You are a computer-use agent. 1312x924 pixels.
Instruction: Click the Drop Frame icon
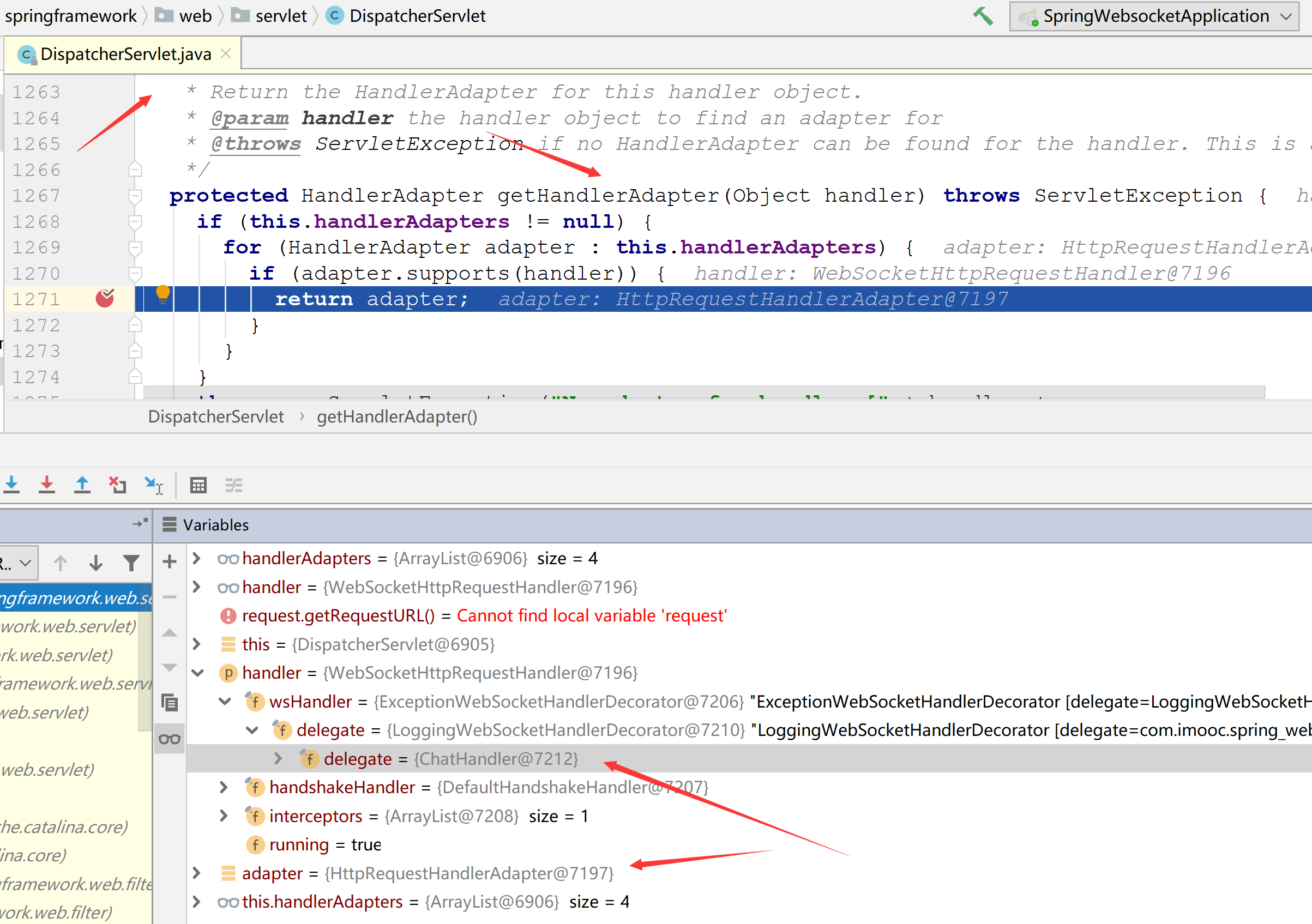click(x=118, y=485)
